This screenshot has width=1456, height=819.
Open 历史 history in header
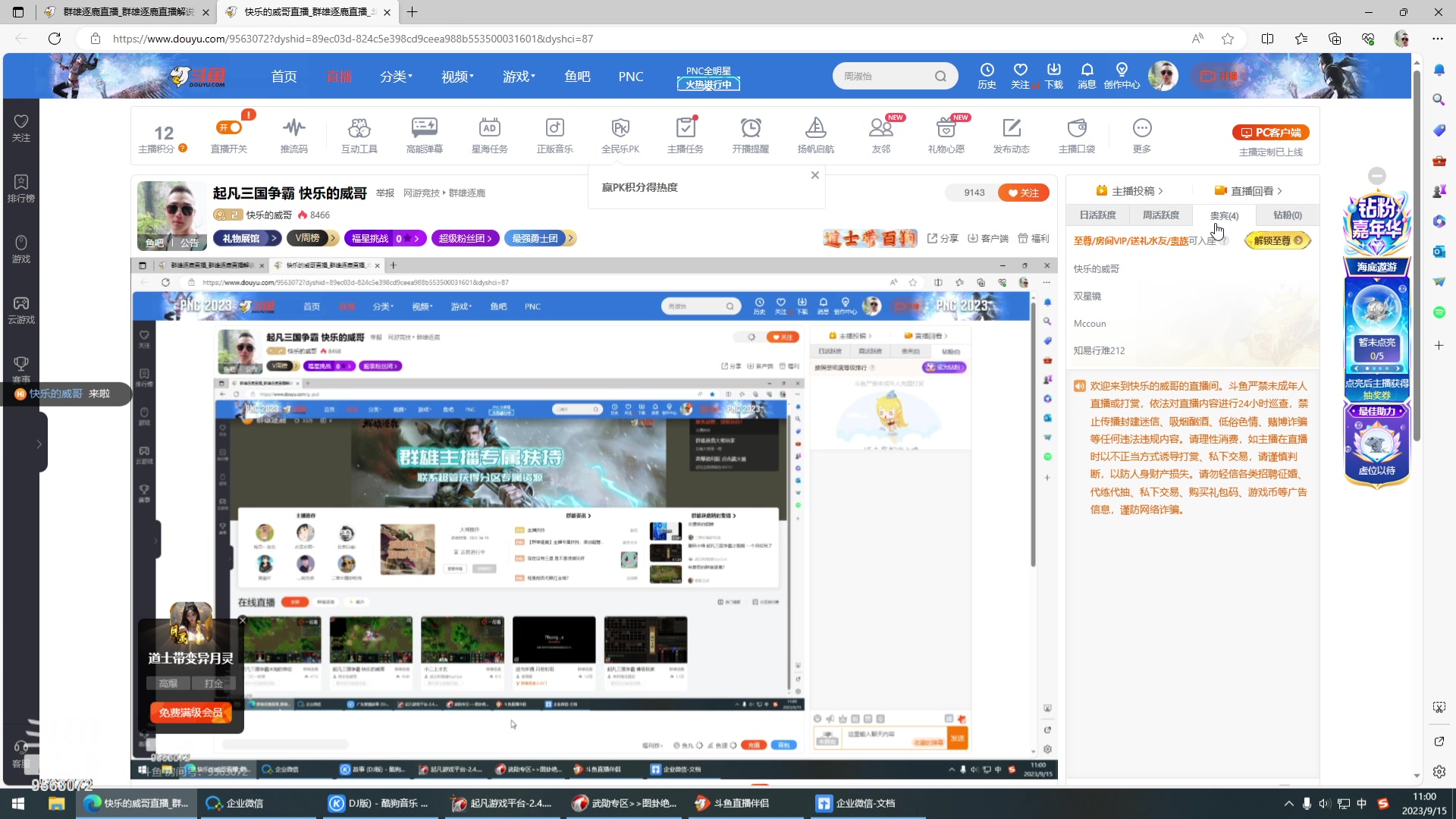pyautogui.click(x=987, y=76)
